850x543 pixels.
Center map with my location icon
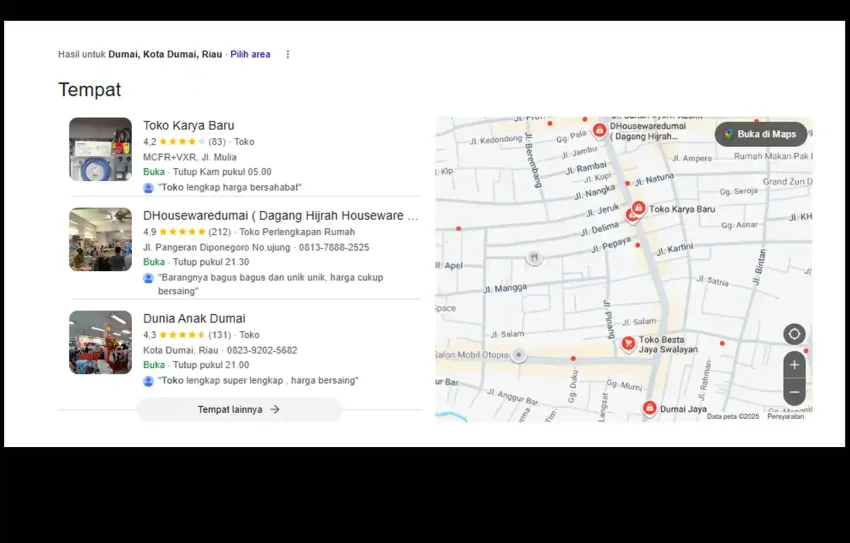point(794,334)
